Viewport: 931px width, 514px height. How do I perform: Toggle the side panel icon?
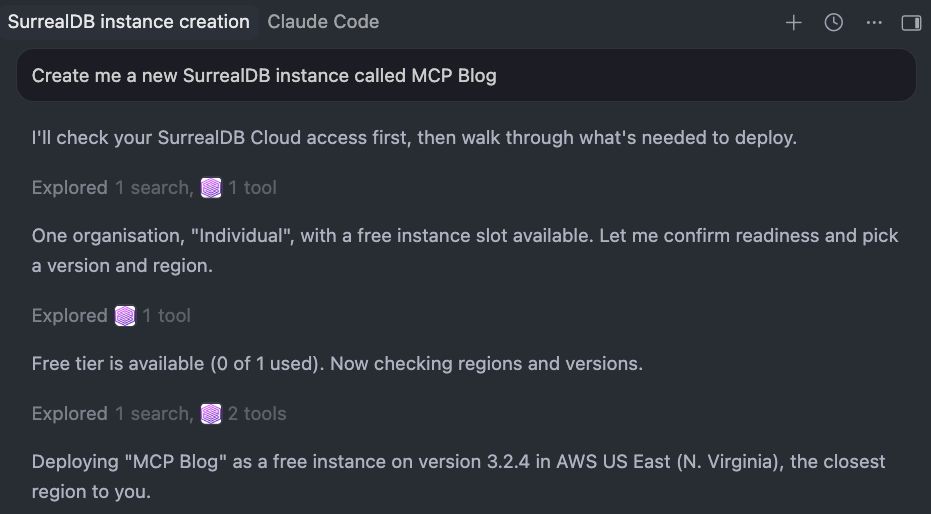[911, 23]
